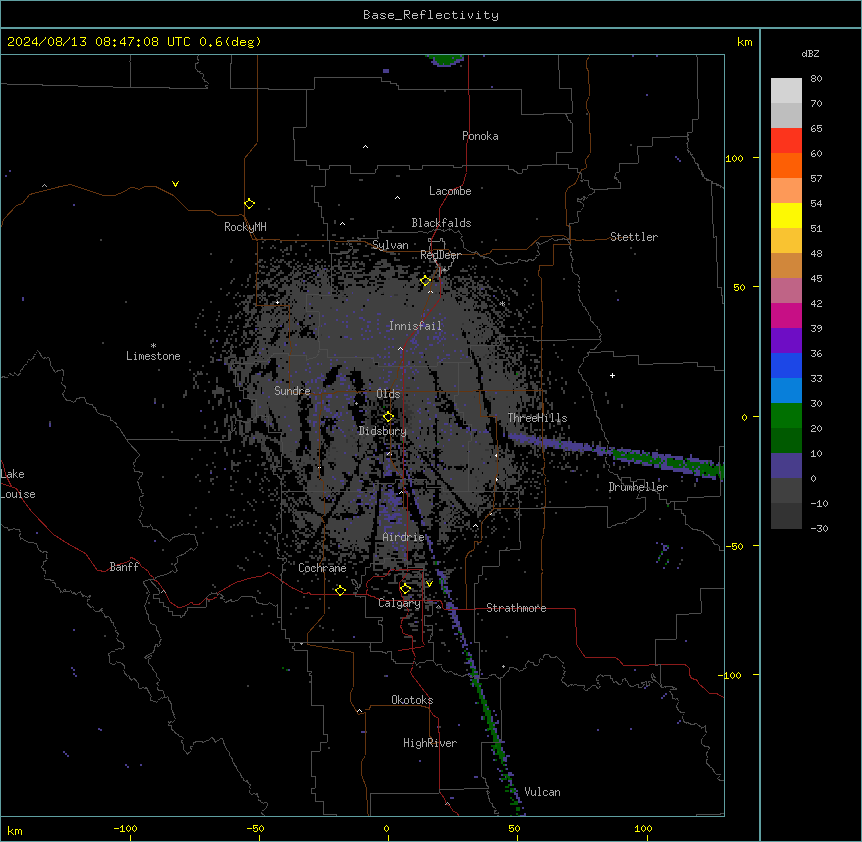Click the Drumheller town label
862x842 pixels.
pos(638,487)
